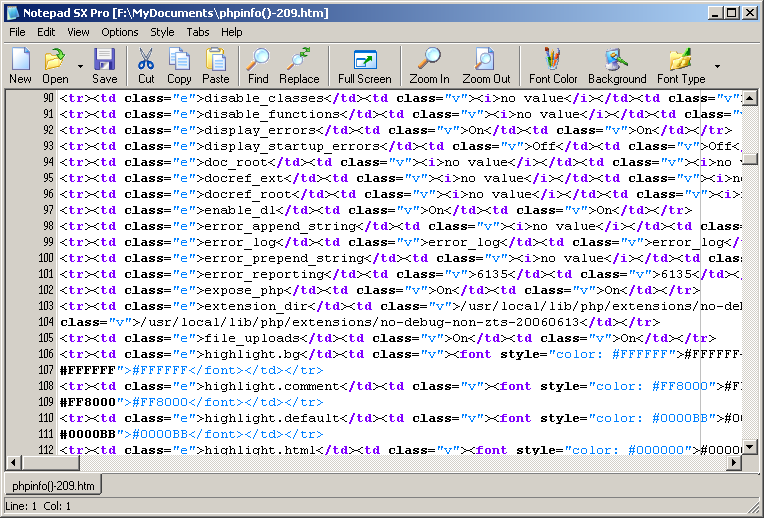Click the vertical scrollbar thumb
The width and height of the screenshot is (764, 518).
[x=749, y=159]
